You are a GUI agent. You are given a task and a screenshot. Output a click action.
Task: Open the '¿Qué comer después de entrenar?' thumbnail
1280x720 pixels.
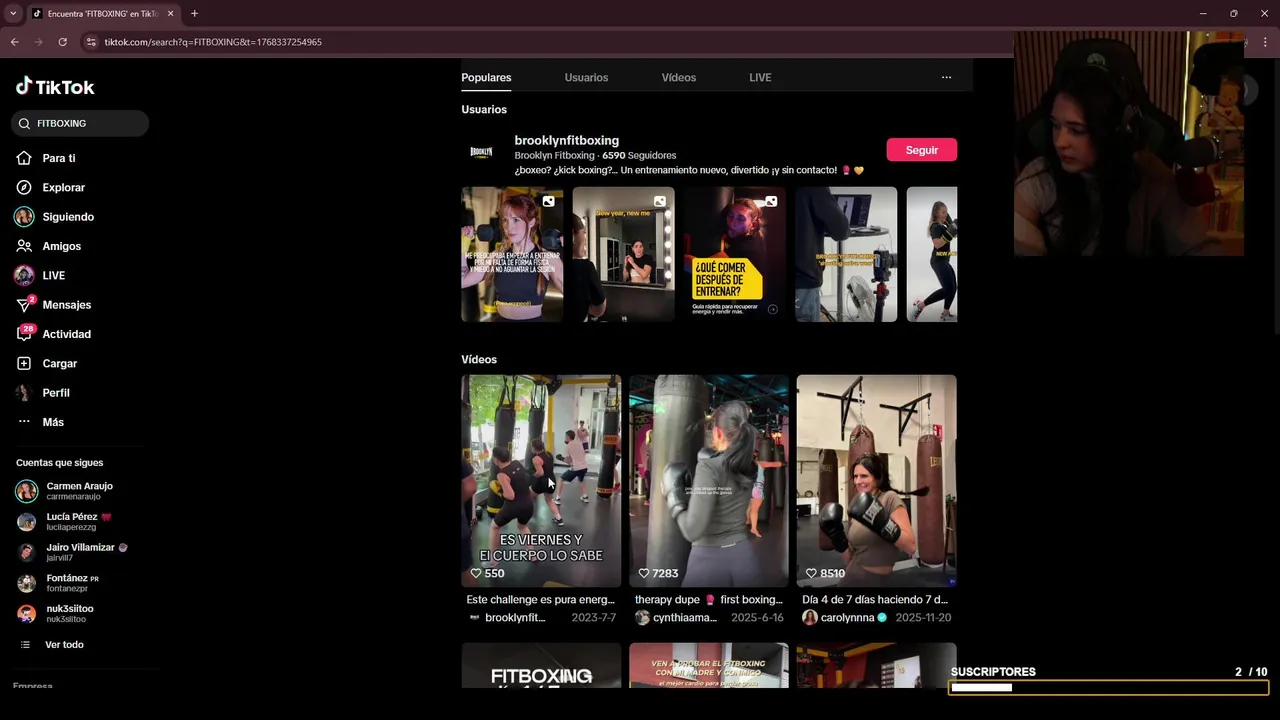pyautogui.click(x=735, y=254)
